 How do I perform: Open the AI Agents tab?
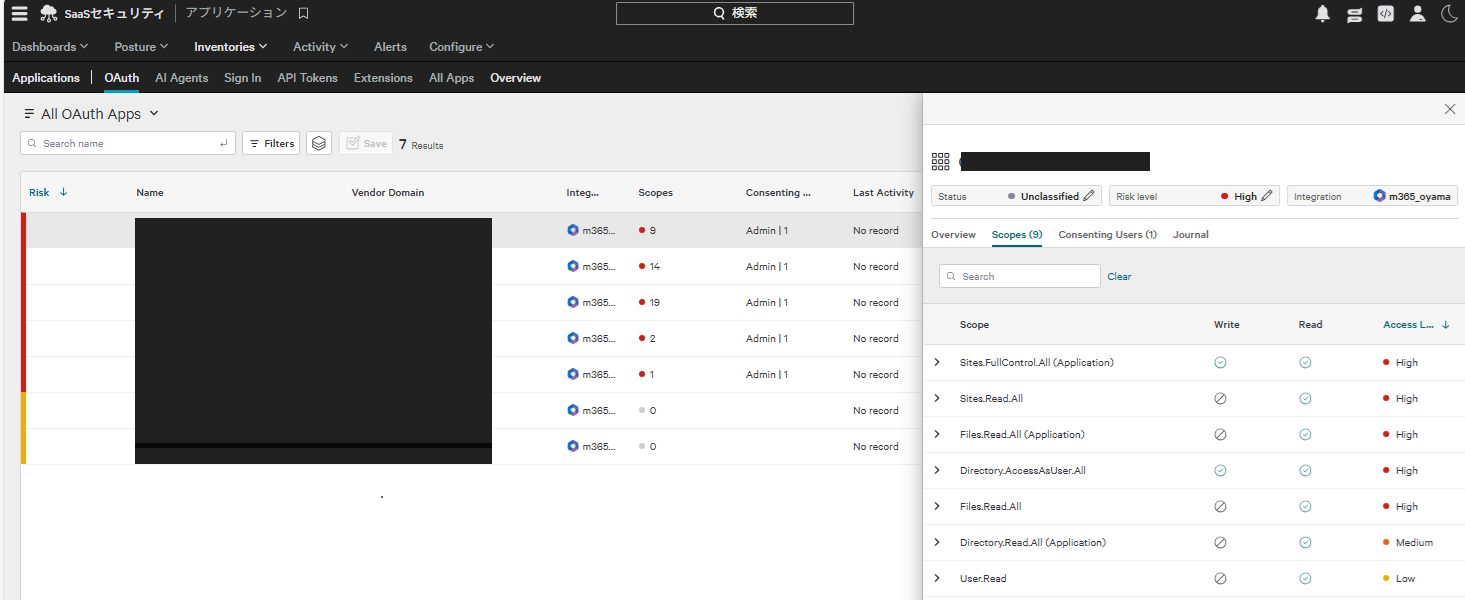pyautogui.click(x=181, y=78)
